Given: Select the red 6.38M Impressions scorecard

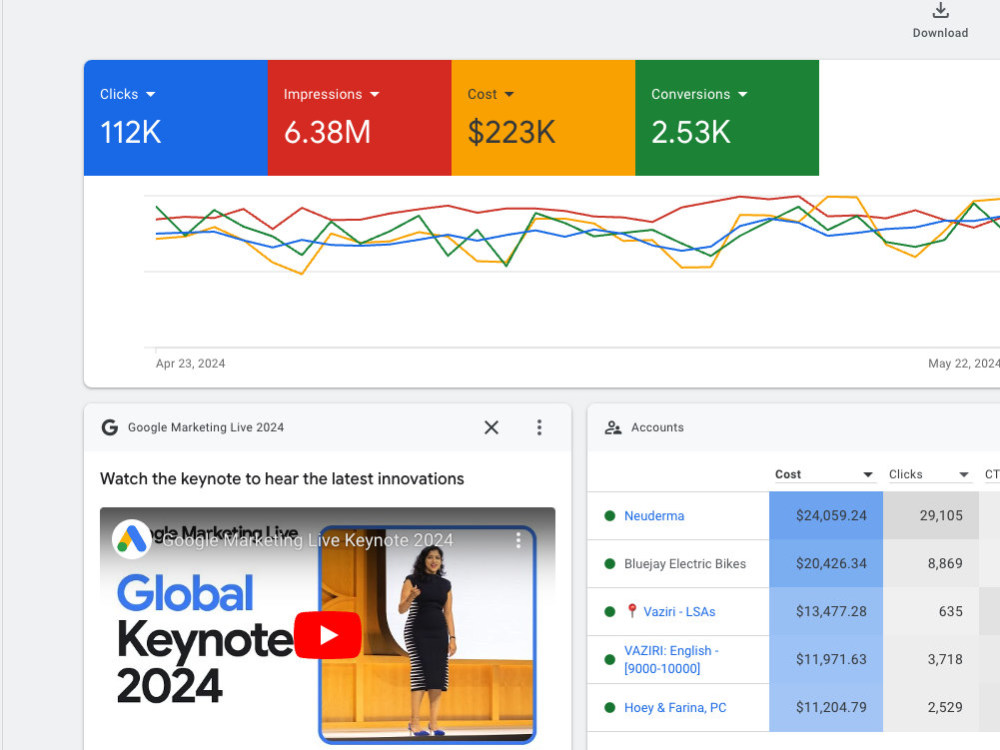Looking at the screenshot, I should (360, 118).
